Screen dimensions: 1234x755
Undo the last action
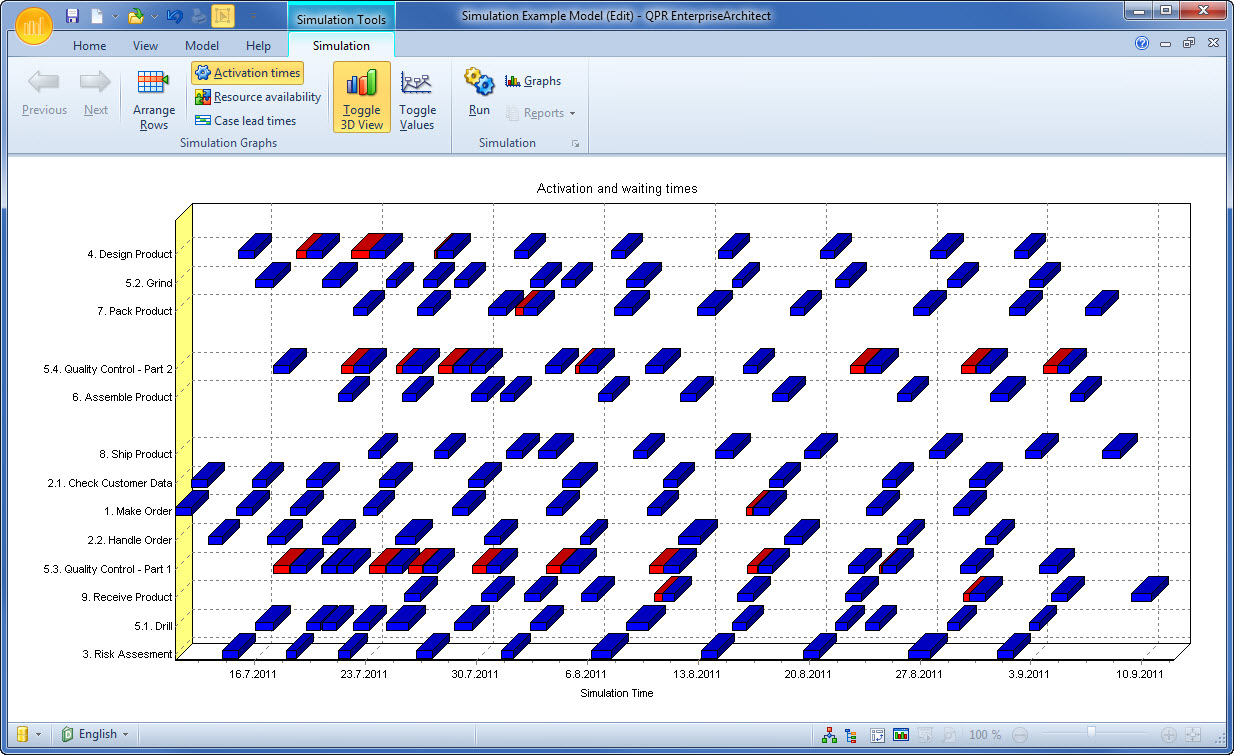[172, 15]
